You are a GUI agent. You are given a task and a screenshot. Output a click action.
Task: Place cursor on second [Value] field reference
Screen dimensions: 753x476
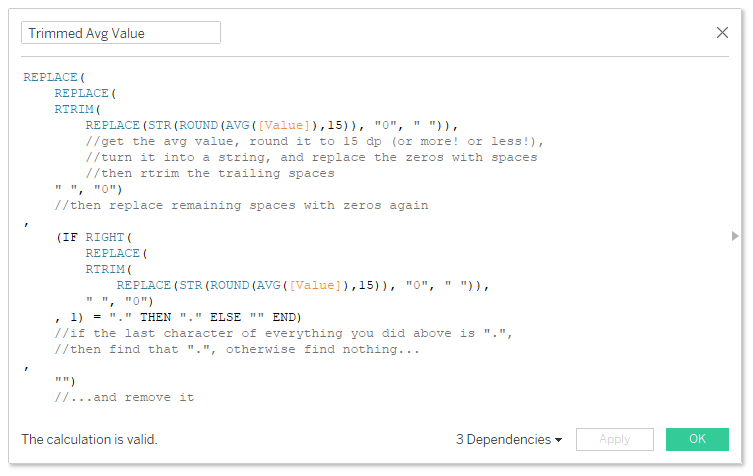[315, 285]
